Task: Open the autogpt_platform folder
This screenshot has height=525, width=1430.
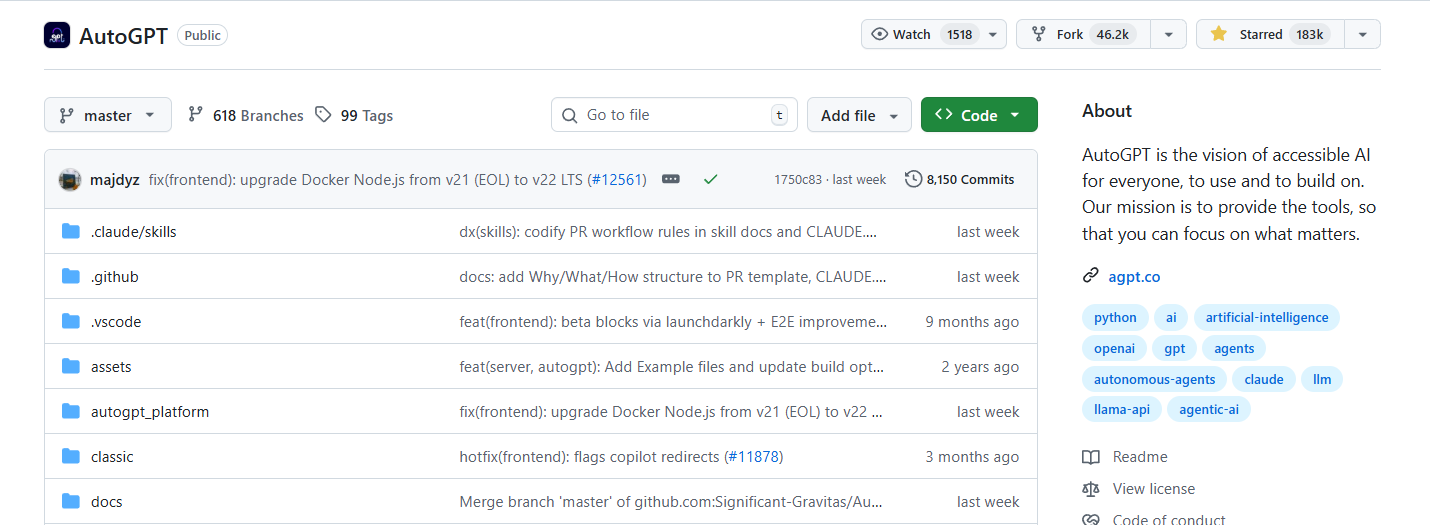Action: coord(150,412)
